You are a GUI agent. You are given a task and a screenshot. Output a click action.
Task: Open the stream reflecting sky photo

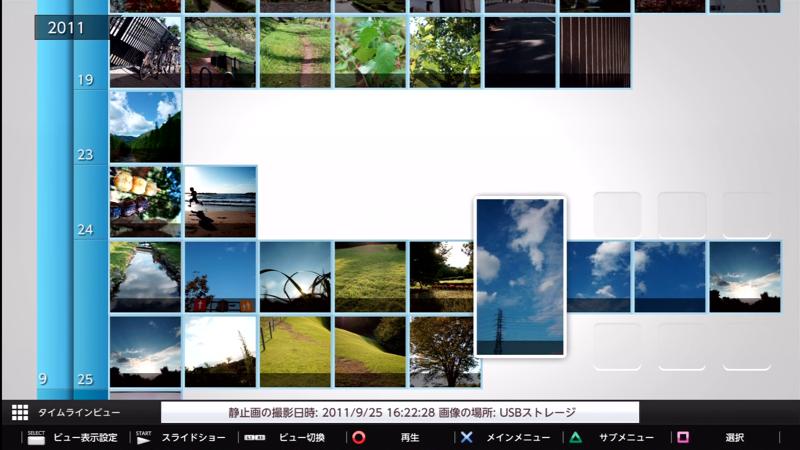tap(145, 277)
